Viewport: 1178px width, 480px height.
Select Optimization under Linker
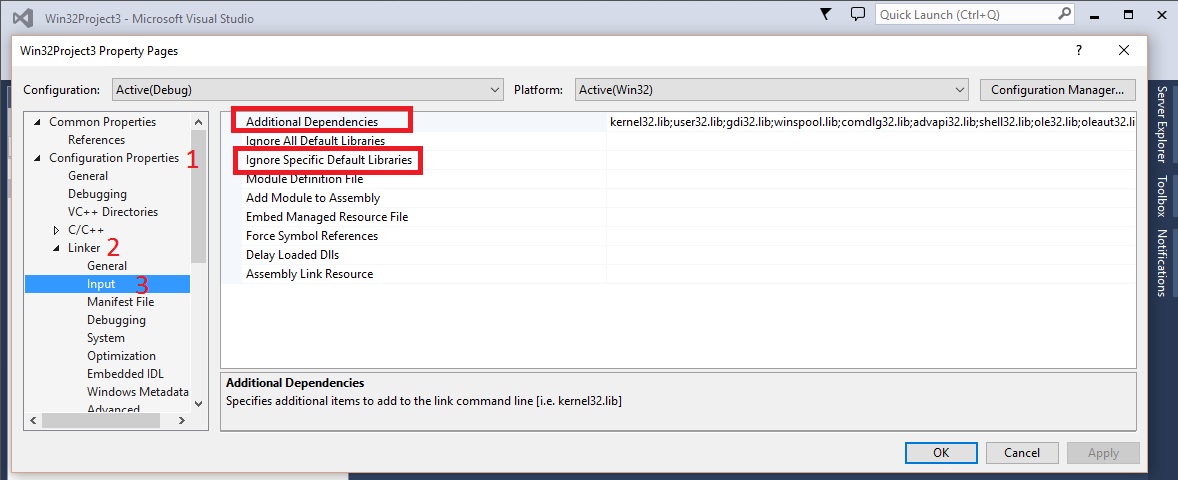coord(121,356)
